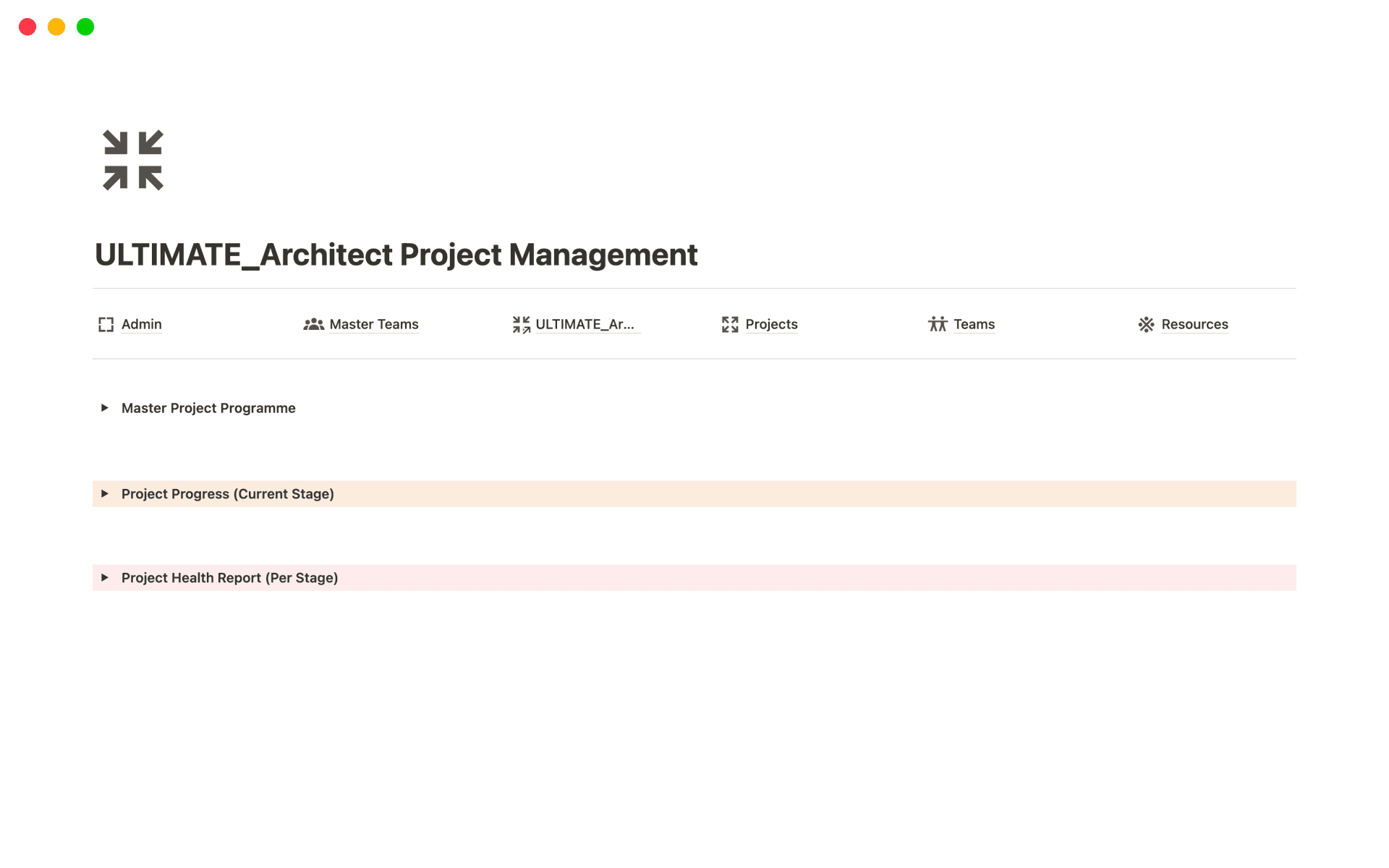Viewport: 1389px width, 868px height.
Task: Open the ULTIMATE_Ar... page link
Action: click(585, 325)
